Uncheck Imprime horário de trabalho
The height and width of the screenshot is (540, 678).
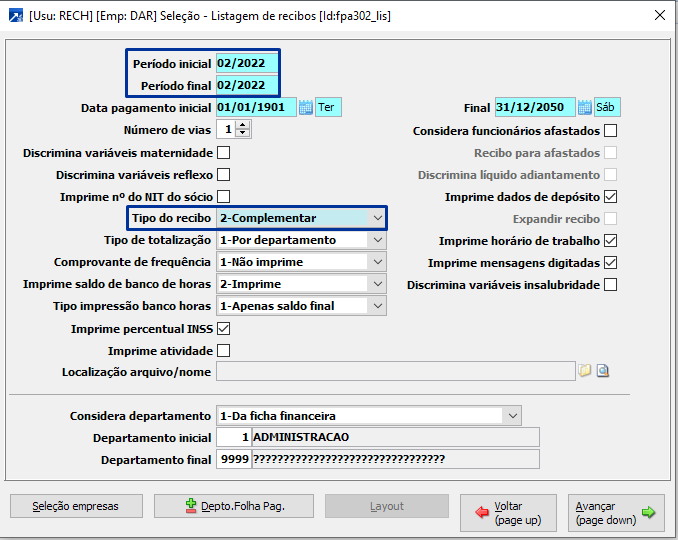611,241
